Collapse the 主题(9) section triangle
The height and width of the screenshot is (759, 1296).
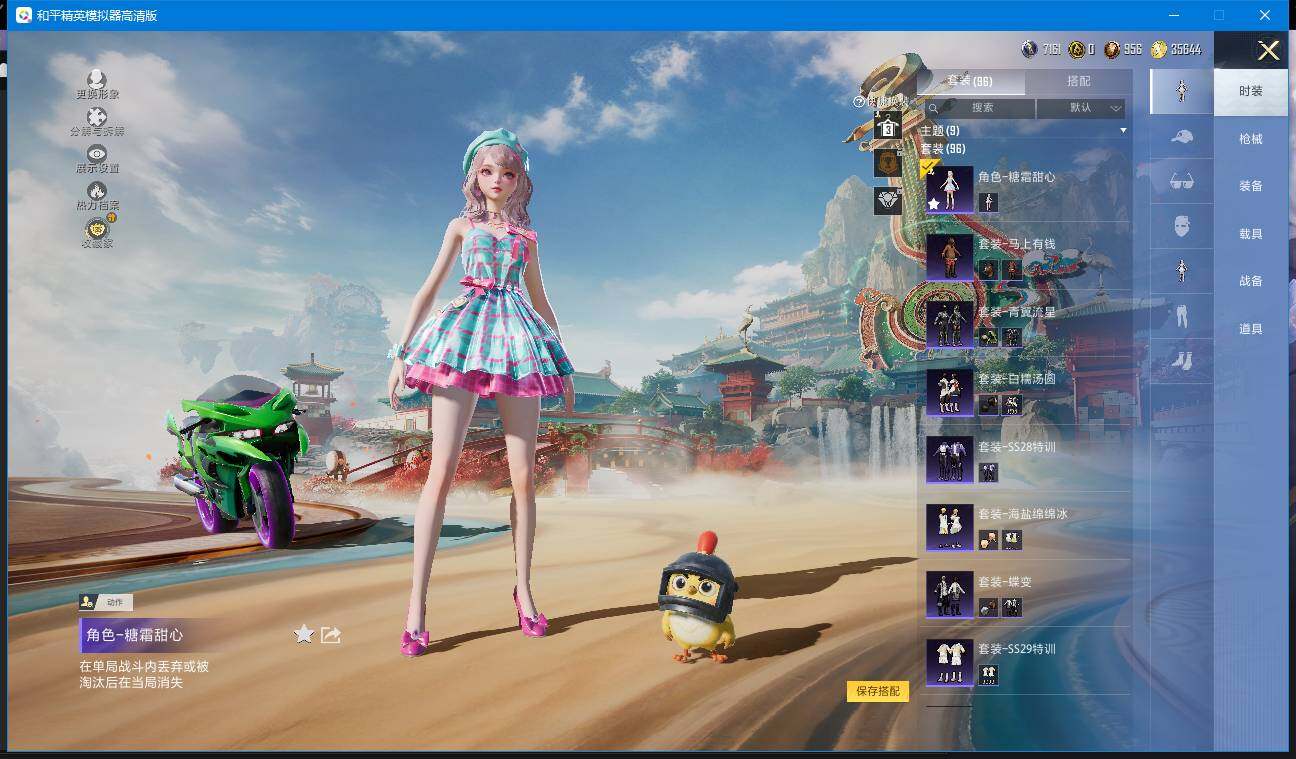click(x=1123, y=131)
